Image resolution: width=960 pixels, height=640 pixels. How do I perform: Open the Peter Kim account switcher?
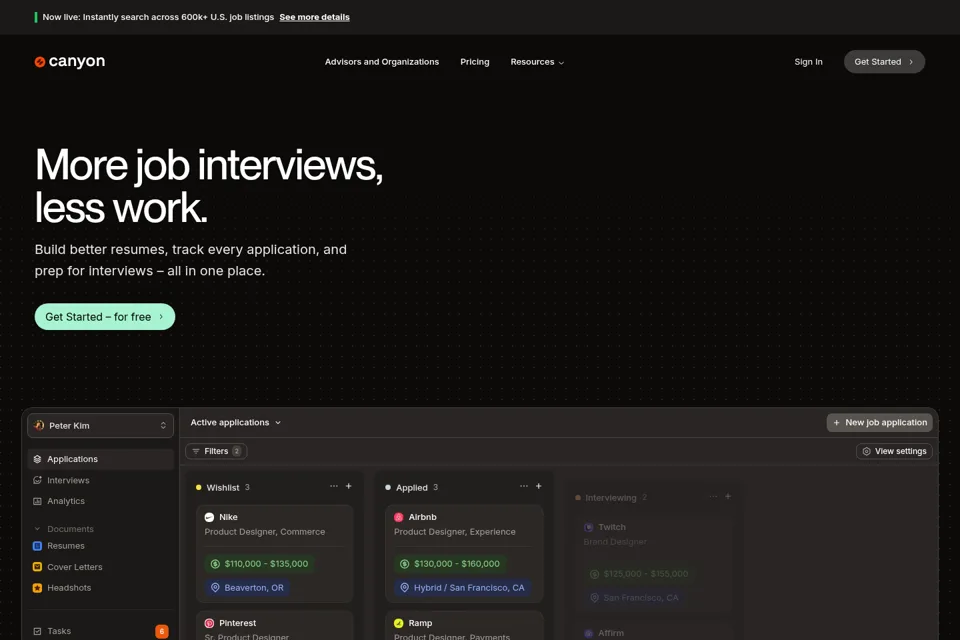click(x=100, y=426)
